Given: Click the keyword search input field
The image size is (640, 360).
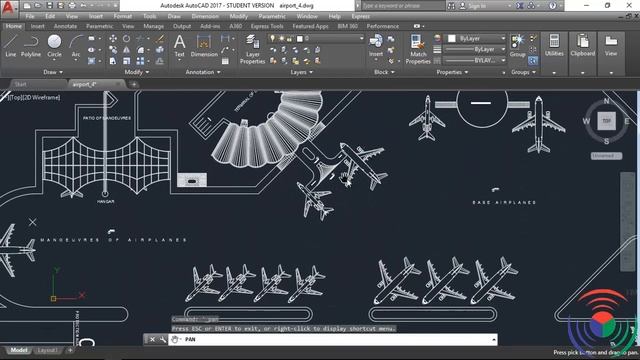Looking at the screenshot, I should 403,6.
